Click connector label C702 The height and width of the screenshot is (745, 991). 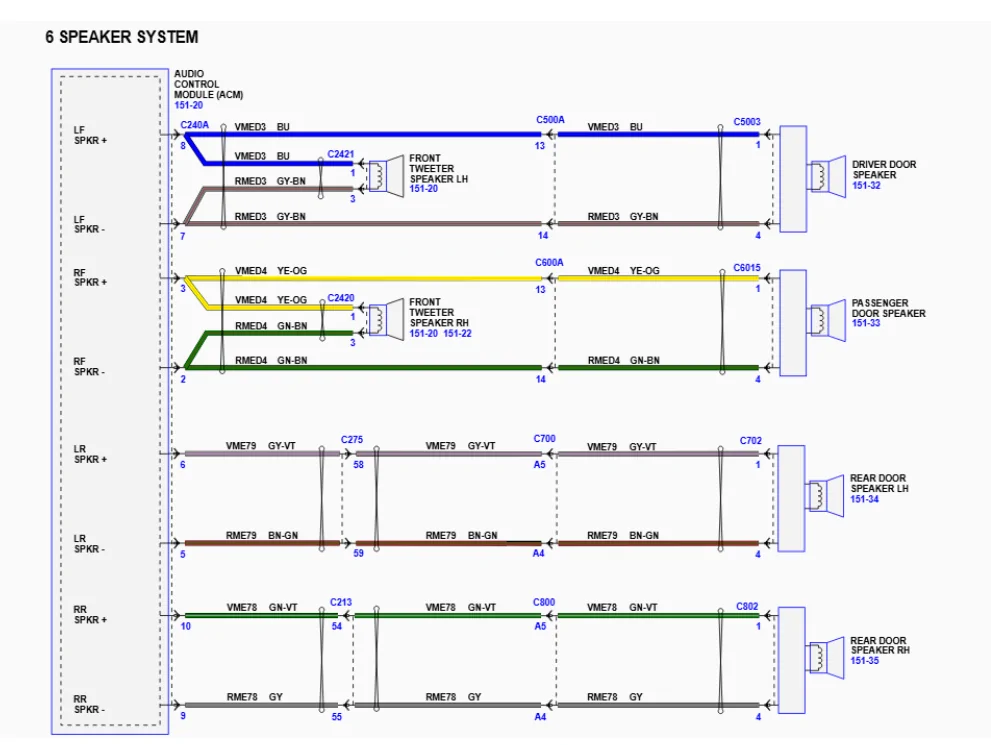pyautogui.click(x=751, y=440)
